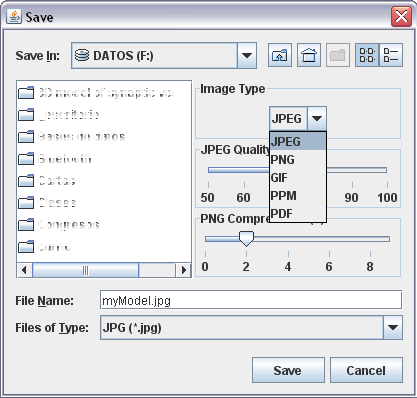The image size is (417, 398).
Task: Open the Save In drive dropdown
Action: pos(247,55)
